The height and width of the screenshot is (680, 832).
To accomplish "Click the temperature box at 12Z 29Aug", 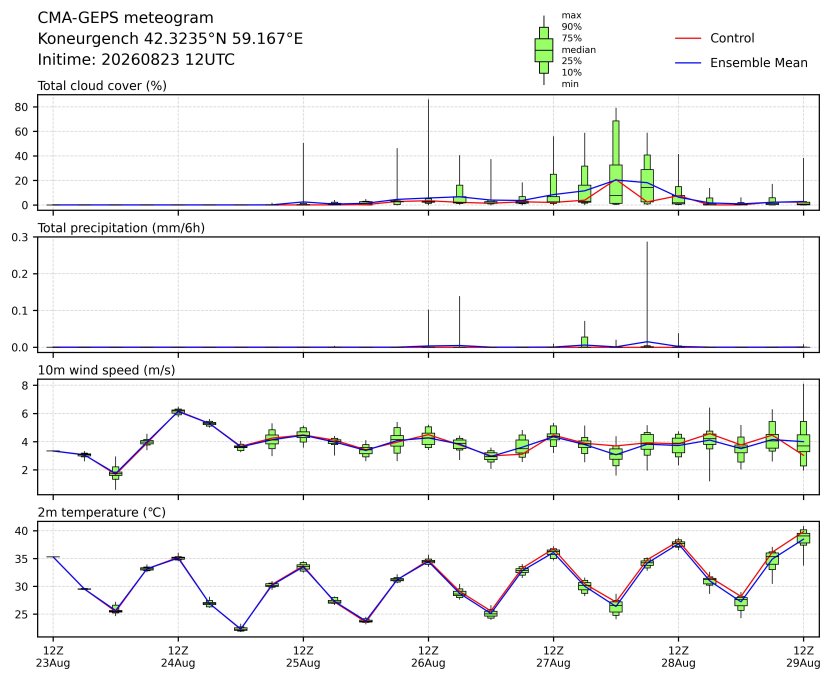I will point(804,537).
